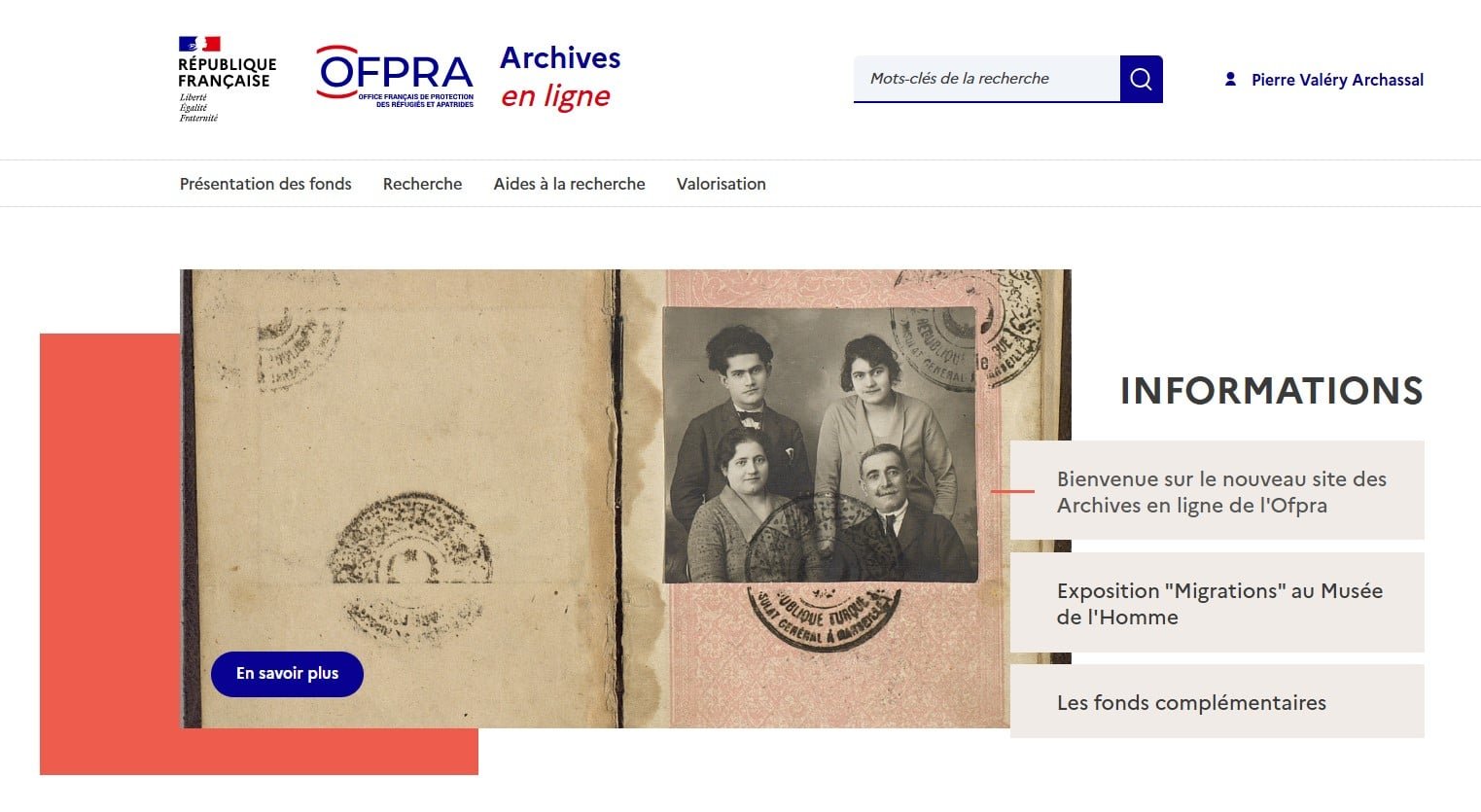Focus the Mots-clés de la recherche field

pyautogui.click(x=986, y=79)
